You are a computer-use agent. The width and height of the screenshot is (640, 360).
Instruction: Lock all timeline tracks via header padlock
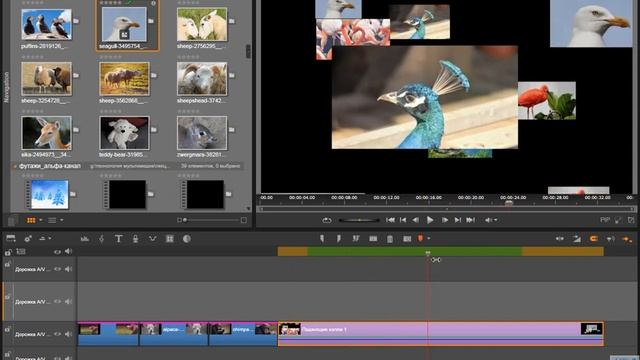coord(8,252)
